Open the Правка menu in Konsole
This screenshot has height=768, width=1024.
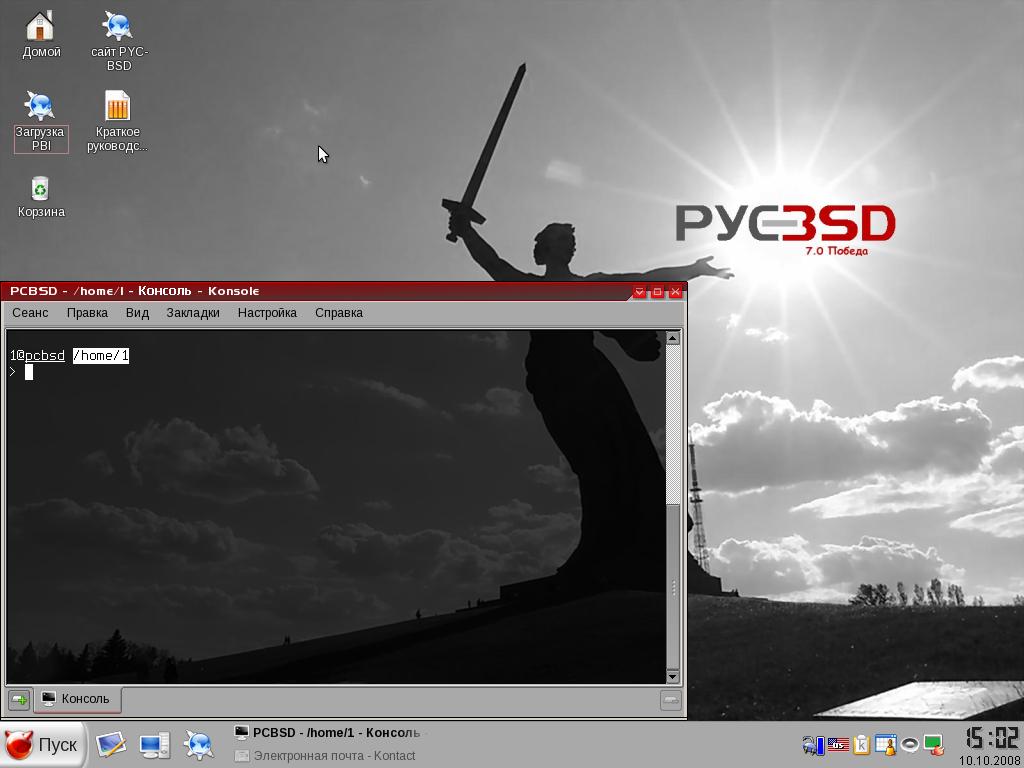(87, 313)
